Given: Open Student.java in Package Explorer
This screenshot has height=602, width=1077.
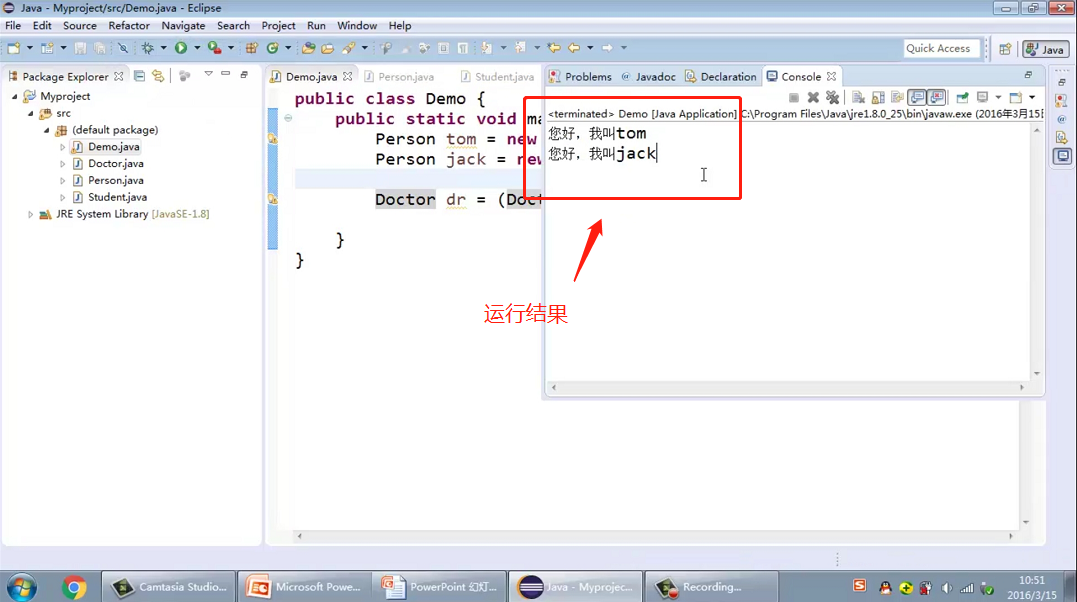Looking at the screenshot, I should point(117,197).
